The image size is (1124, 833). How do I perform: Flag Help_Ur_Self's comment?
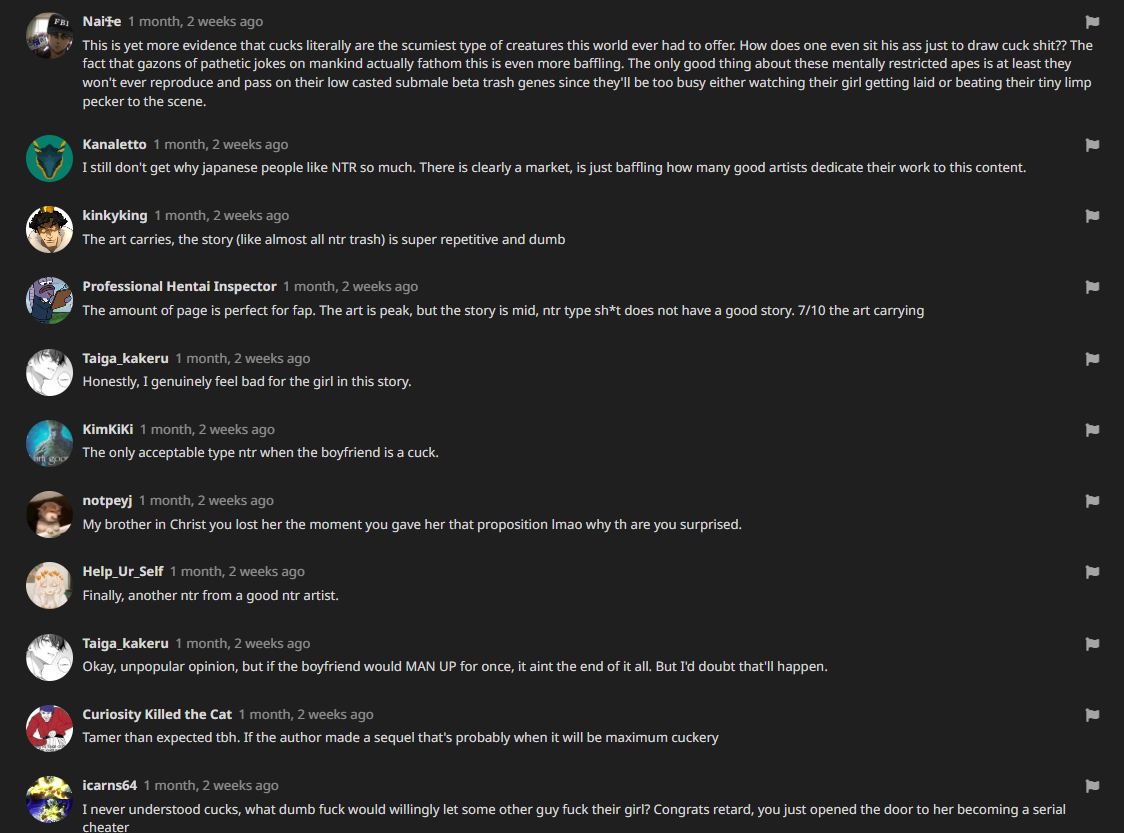point(1092,572)
